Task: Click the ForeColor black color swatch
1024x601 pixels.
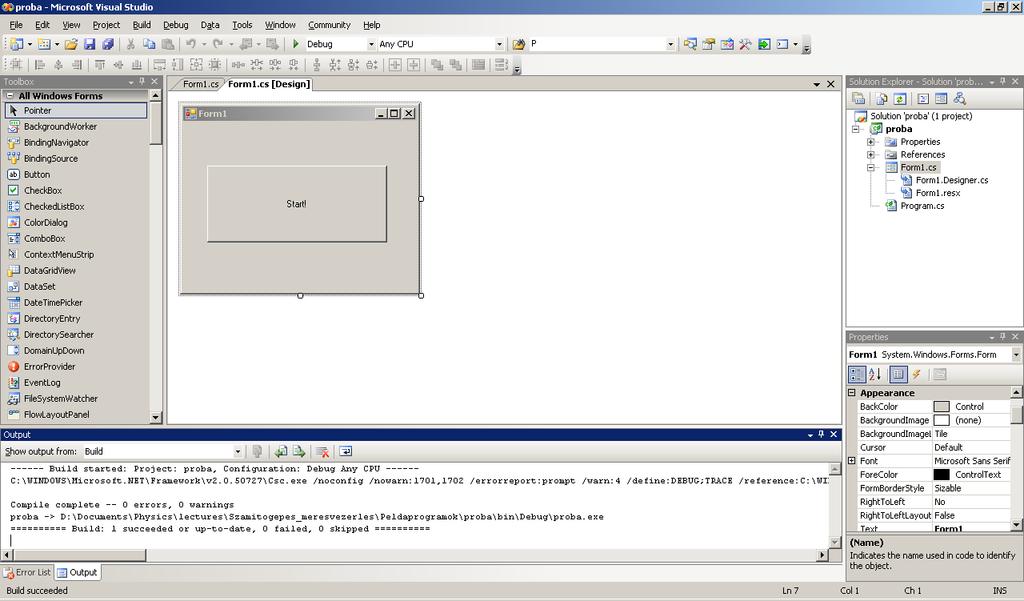Action: (x=941, y=475)
